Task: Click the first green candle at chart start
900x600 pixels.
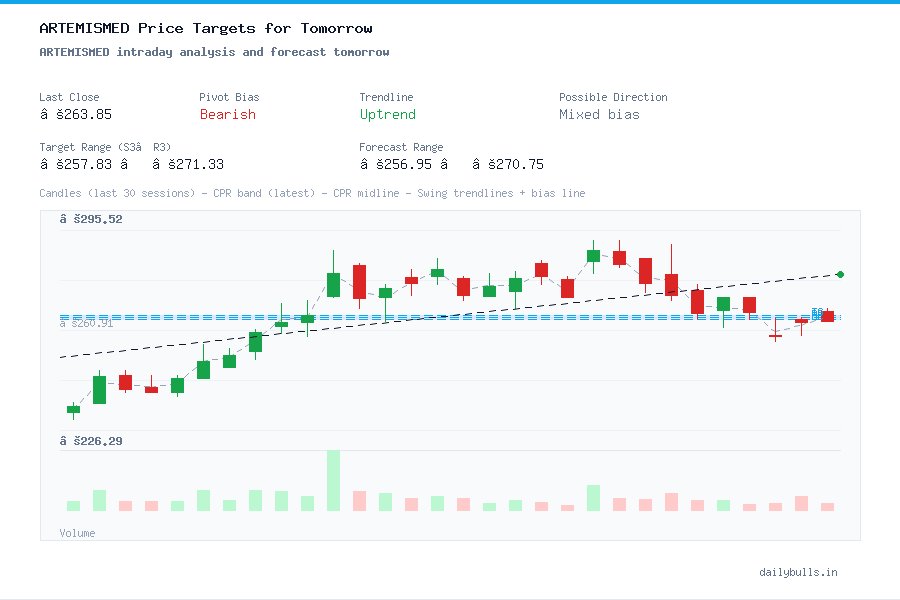Action: [73, 409]
